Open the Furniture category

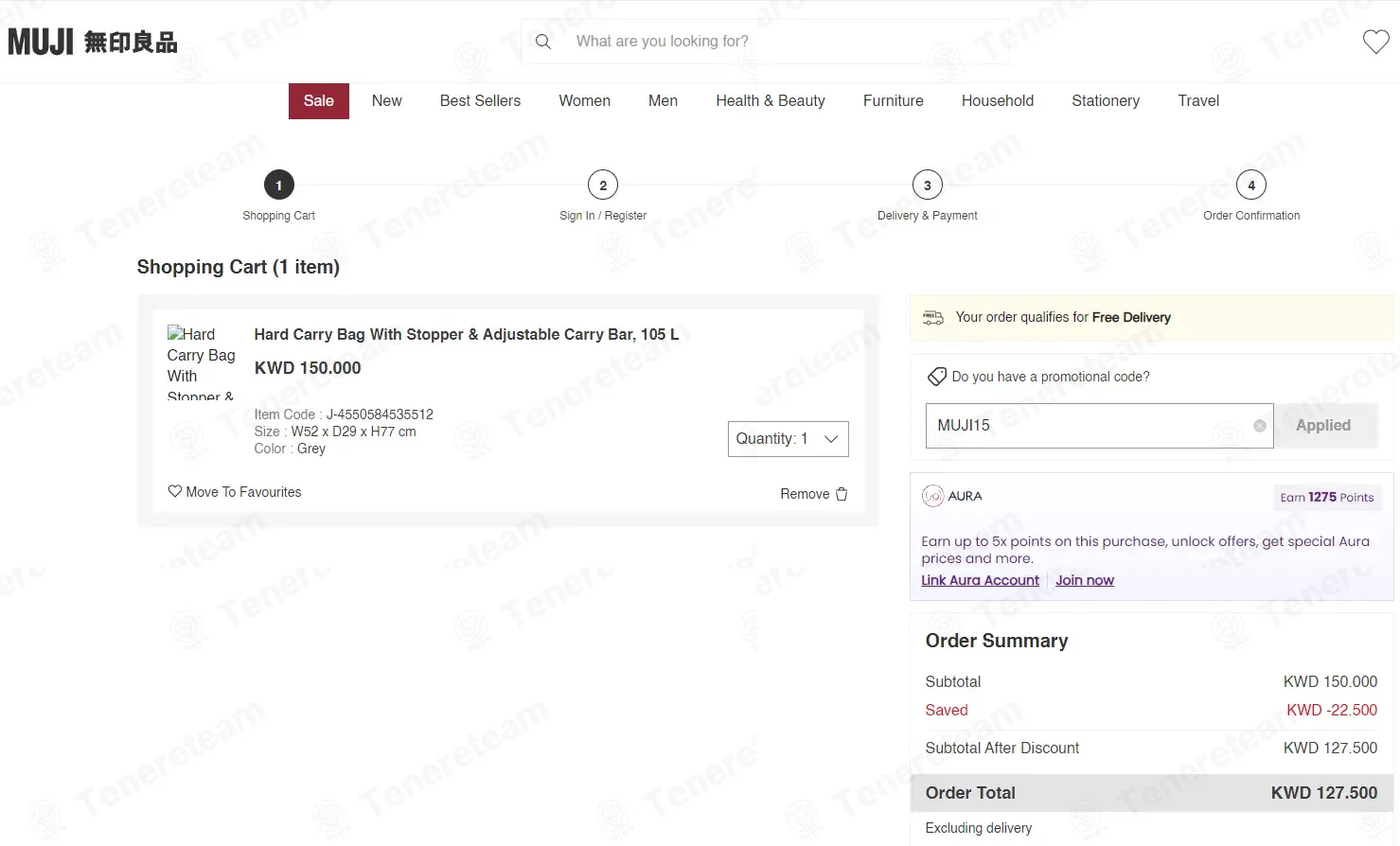coord(893,101)
